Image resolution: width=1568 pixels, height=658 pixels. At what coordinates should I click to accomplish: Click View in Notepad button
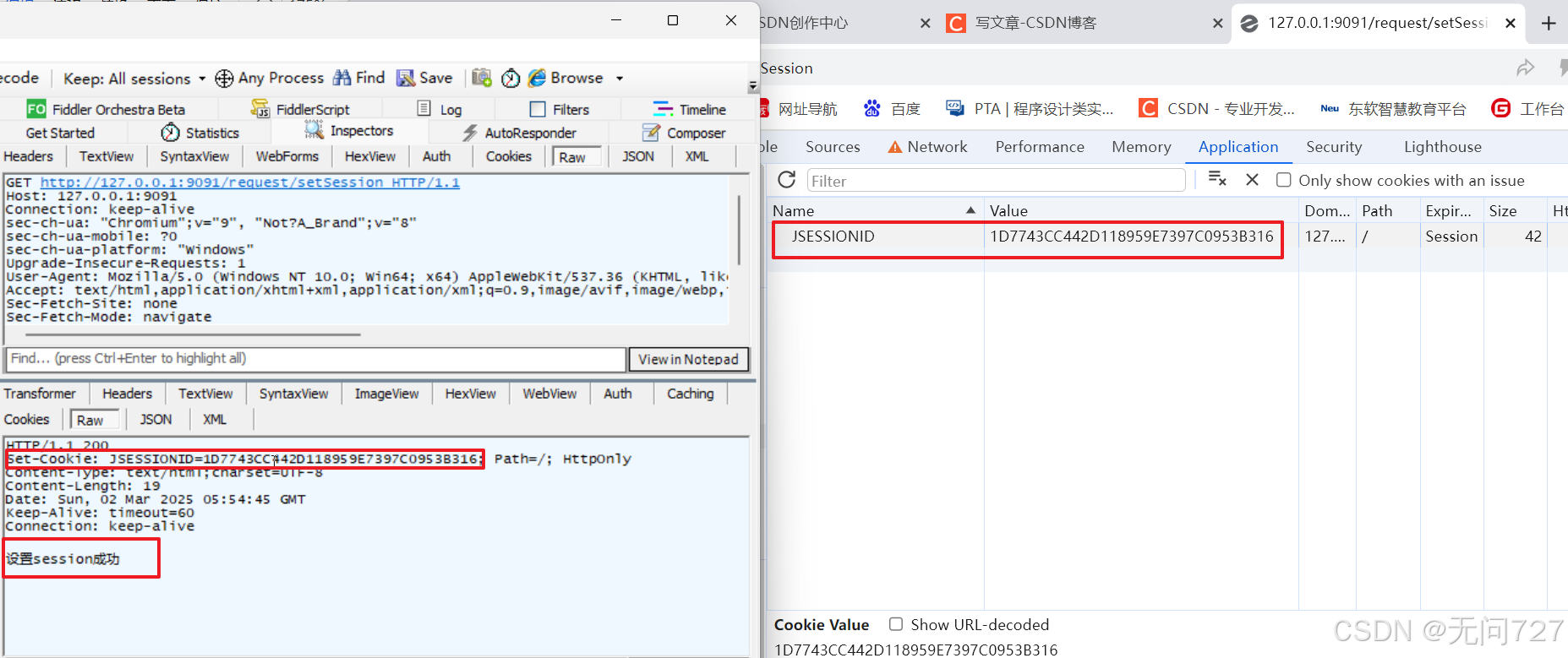pyautogui.click(x=688, y=359)
